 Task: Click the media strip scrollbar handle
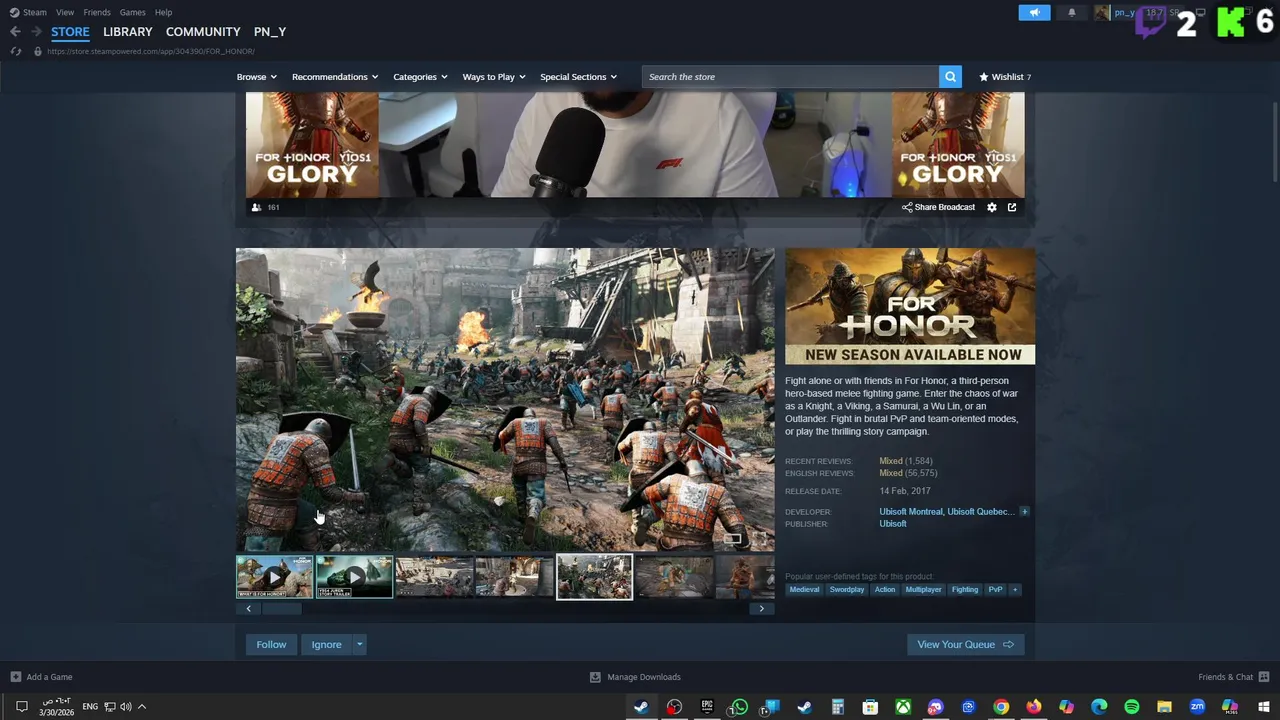(282, 608)
